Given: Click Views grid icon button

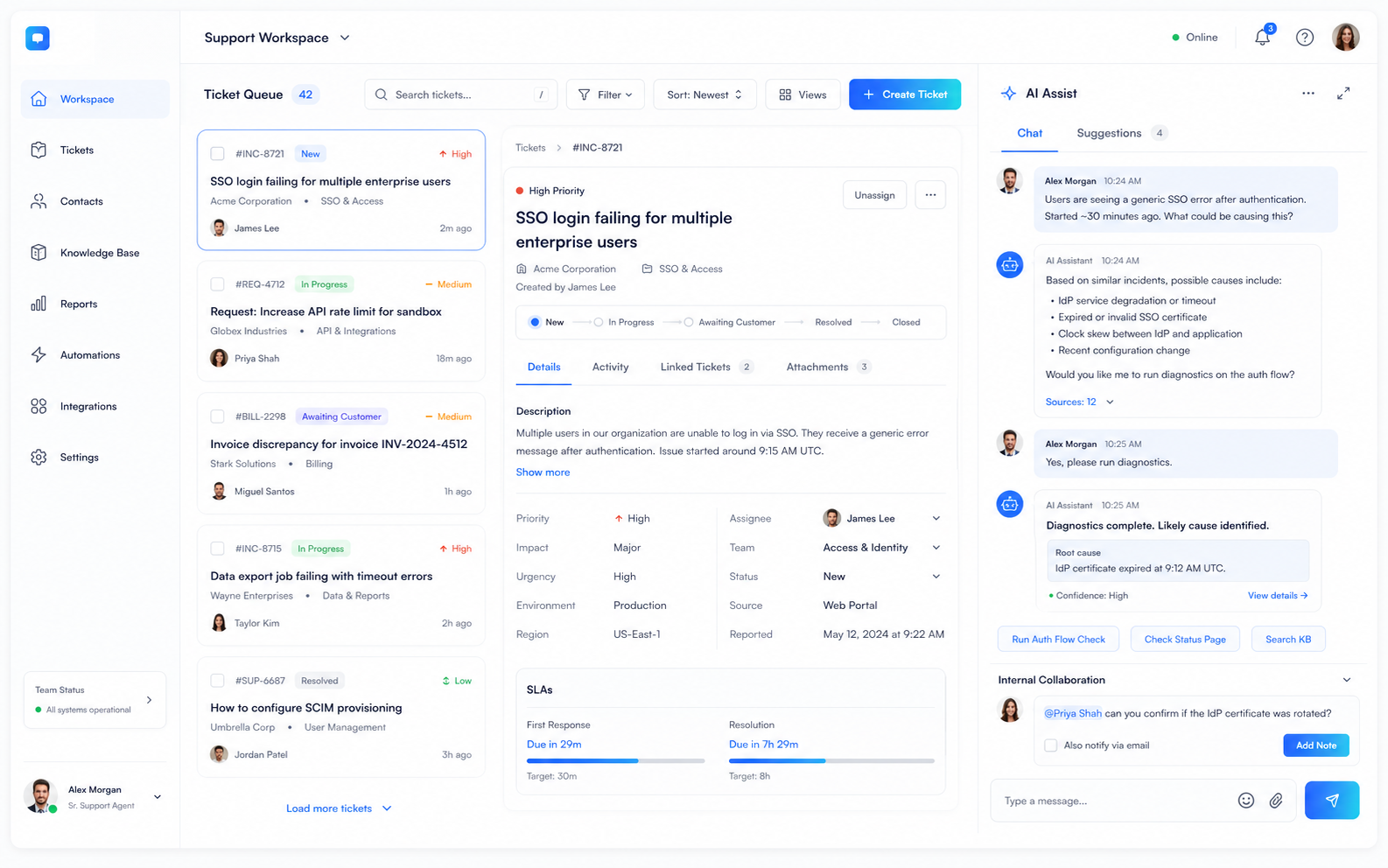Looking at the screenshot, I should [803, 94].
